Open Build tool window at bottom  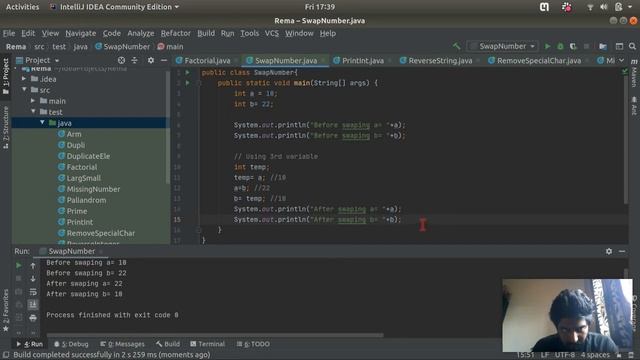coord(168,344)
